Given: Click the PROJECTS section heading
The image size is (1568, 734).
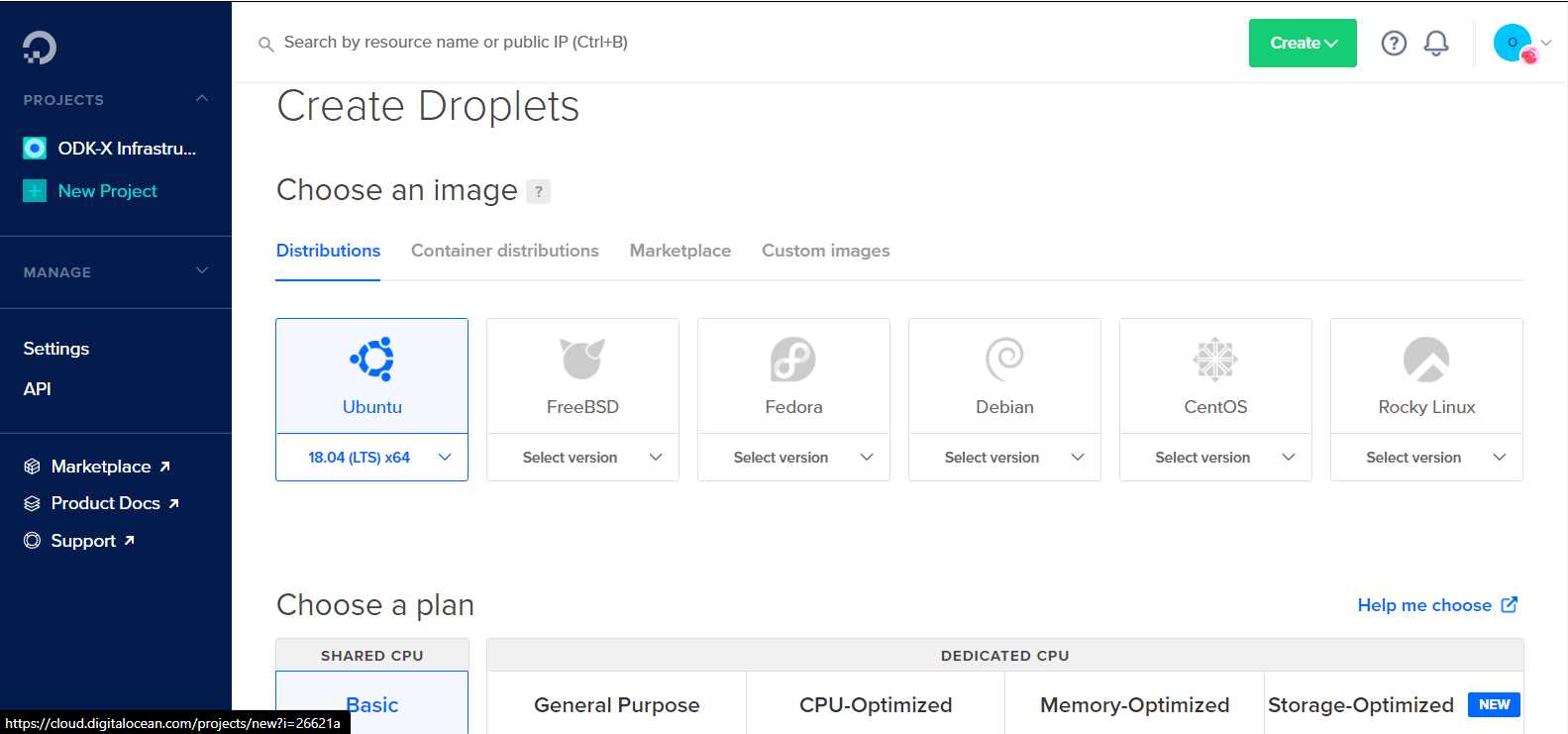Looking at the screenshot, I should 63,100.
